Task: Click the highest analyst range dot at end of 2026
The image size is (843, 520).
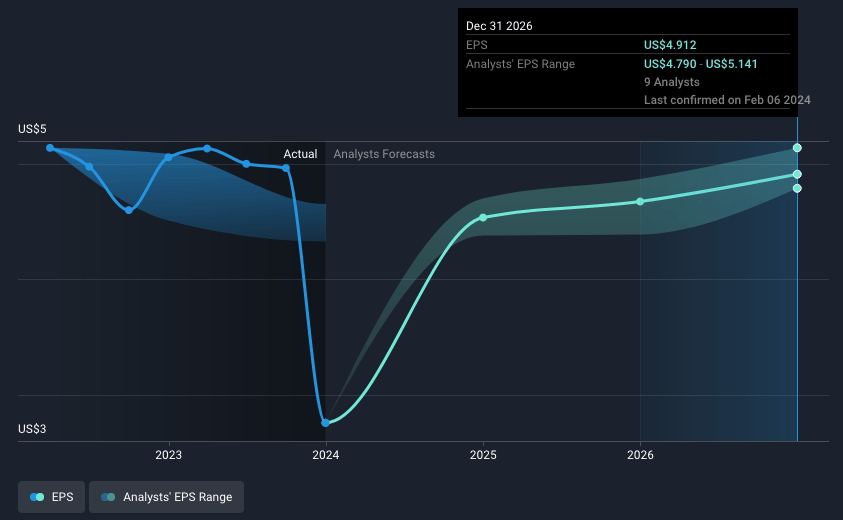Action: (x=797, y=148)
